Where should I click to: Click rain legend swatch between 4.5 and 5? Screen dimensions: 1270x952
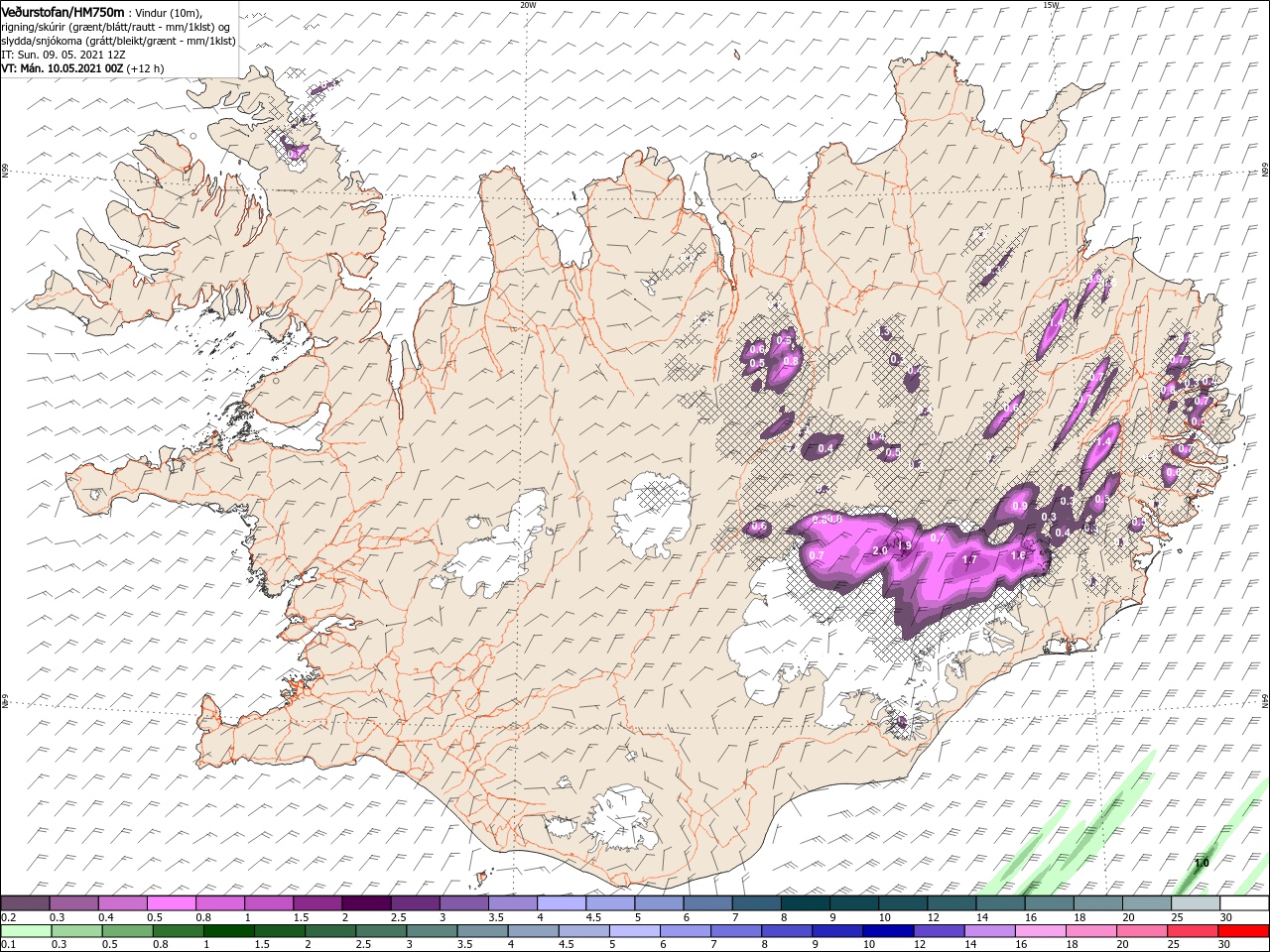[582, 931]
